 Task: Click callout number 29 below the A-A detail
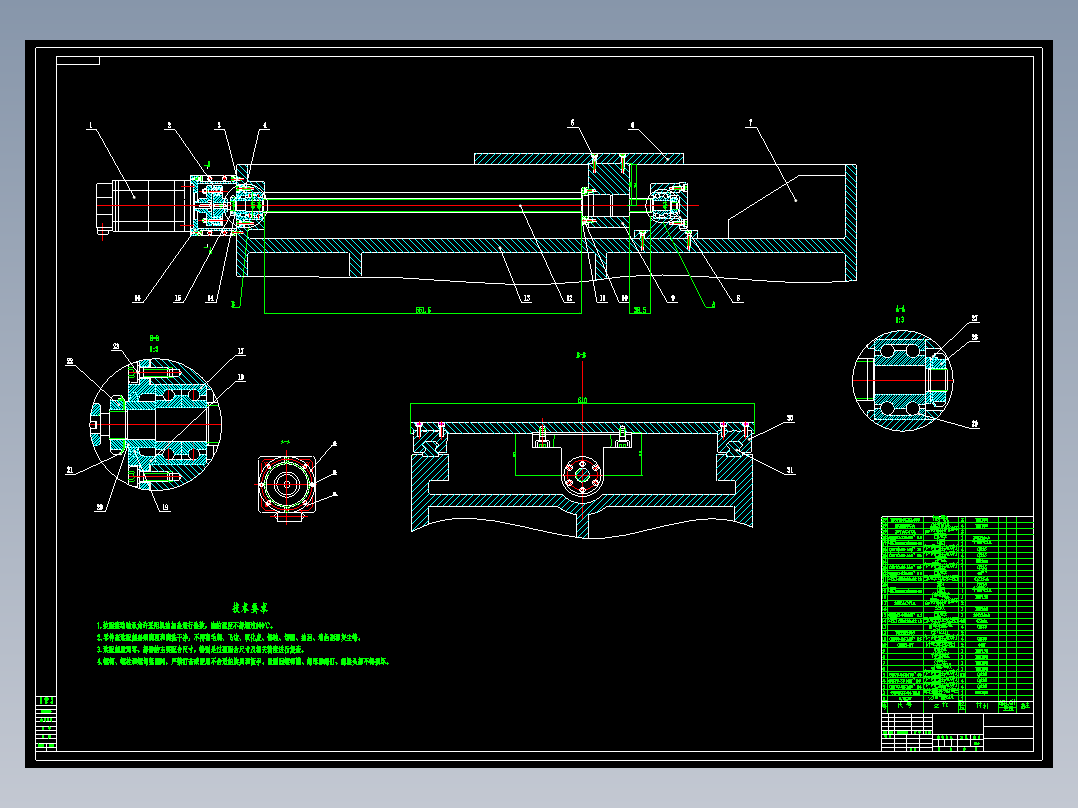975,424
